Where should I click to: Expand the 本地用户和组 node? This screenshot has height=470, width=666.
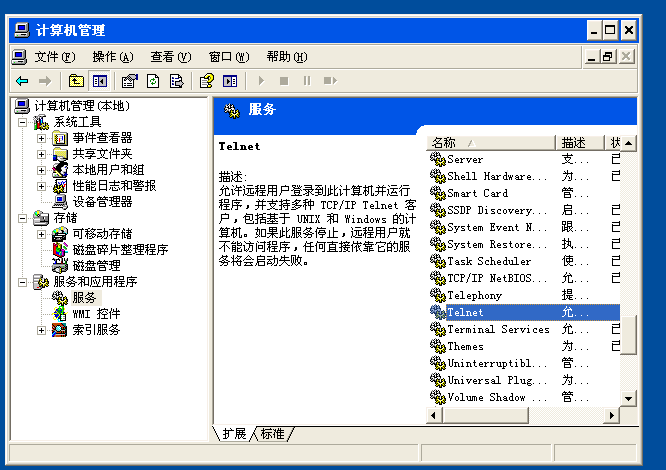pyautogui.click(x=41, y=170)
